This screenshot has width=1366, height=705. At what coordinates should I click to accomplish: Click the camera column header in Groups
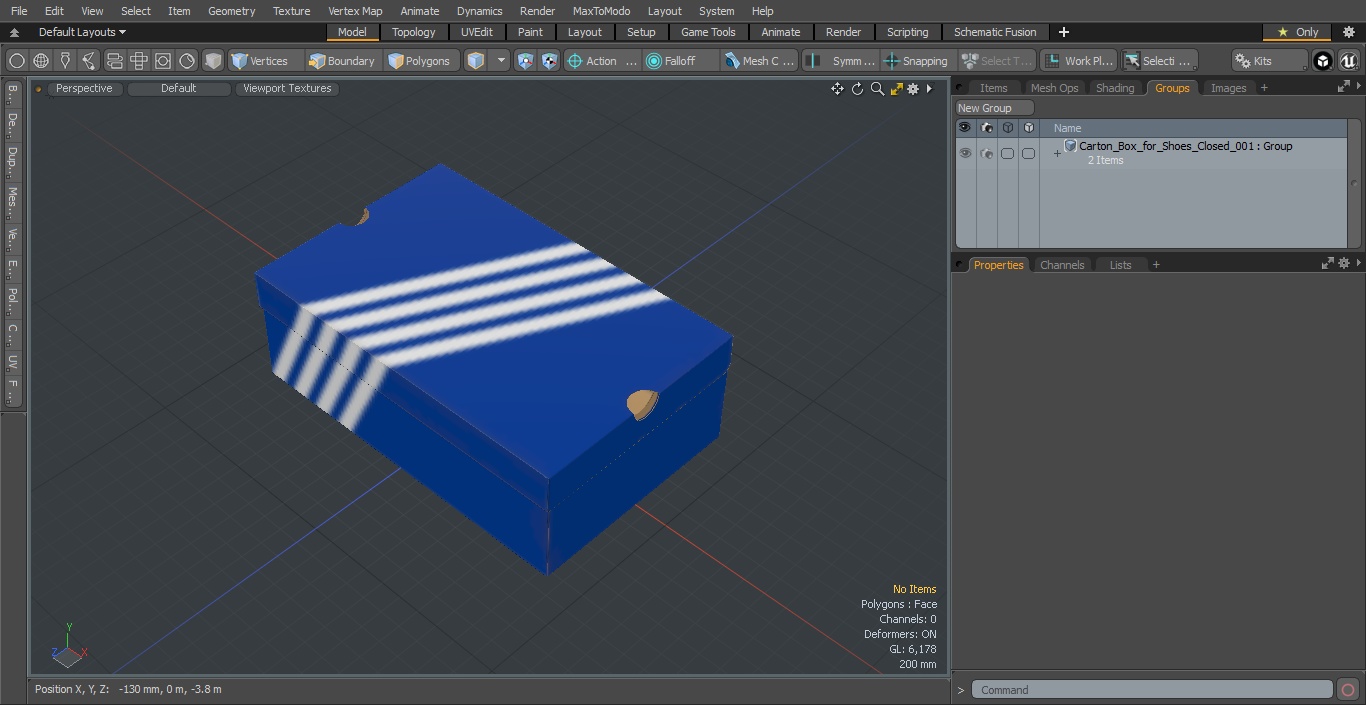tap(987, 128)
